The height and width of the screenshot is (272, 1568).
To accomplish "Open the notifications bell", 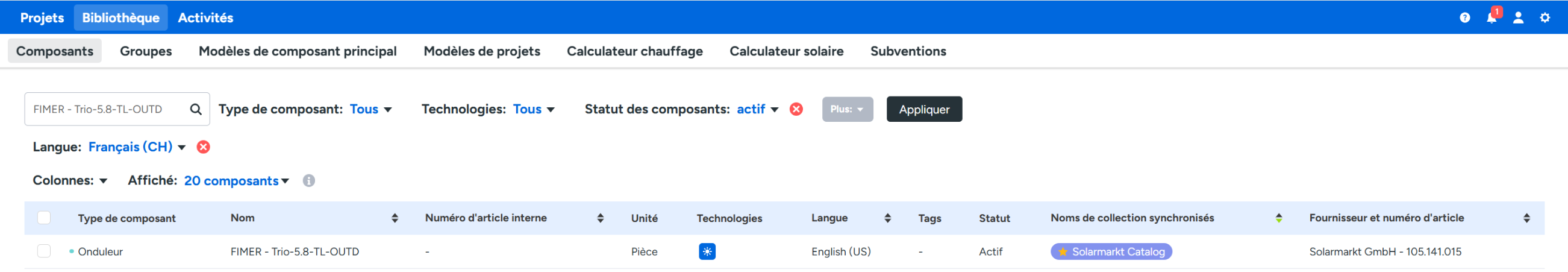I will 1491,17.
